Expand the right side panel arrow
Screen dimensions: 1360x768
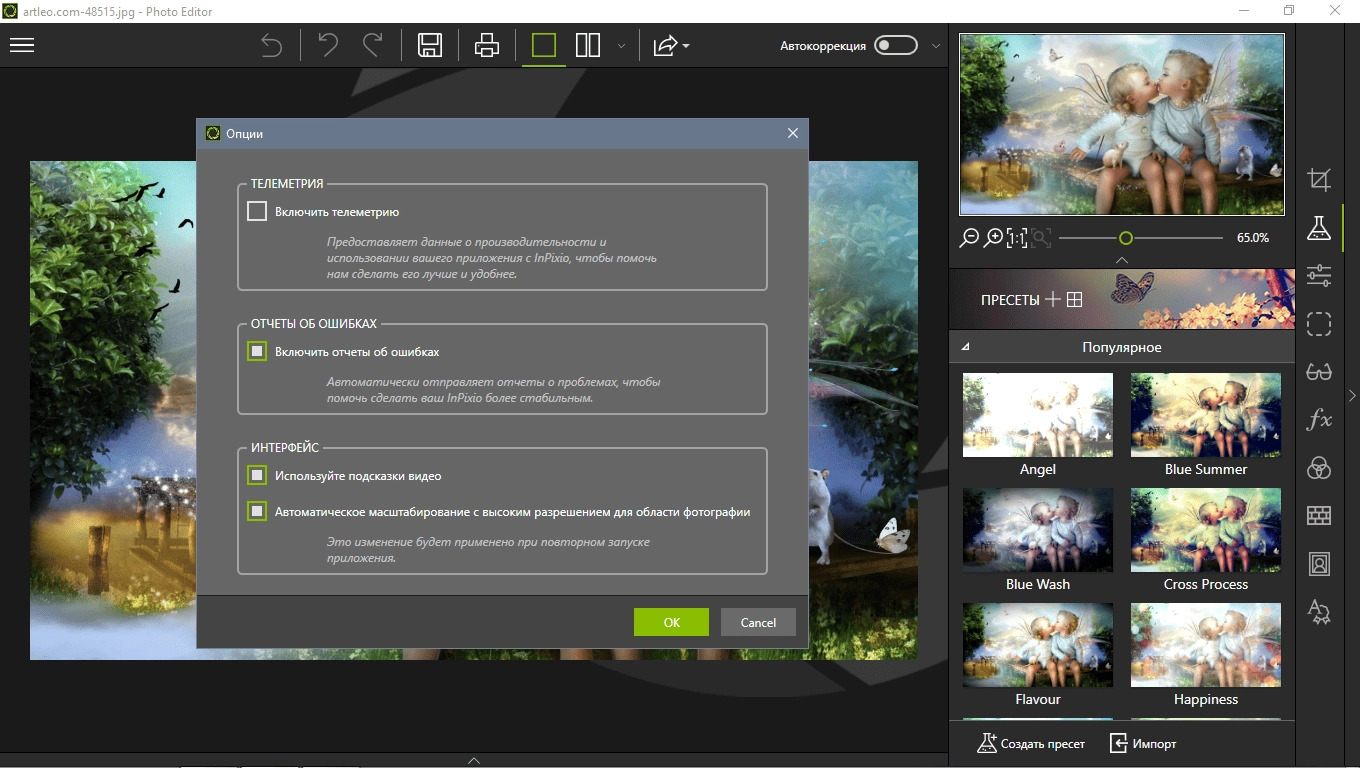pyautogui.click(x=1352, y=396)
